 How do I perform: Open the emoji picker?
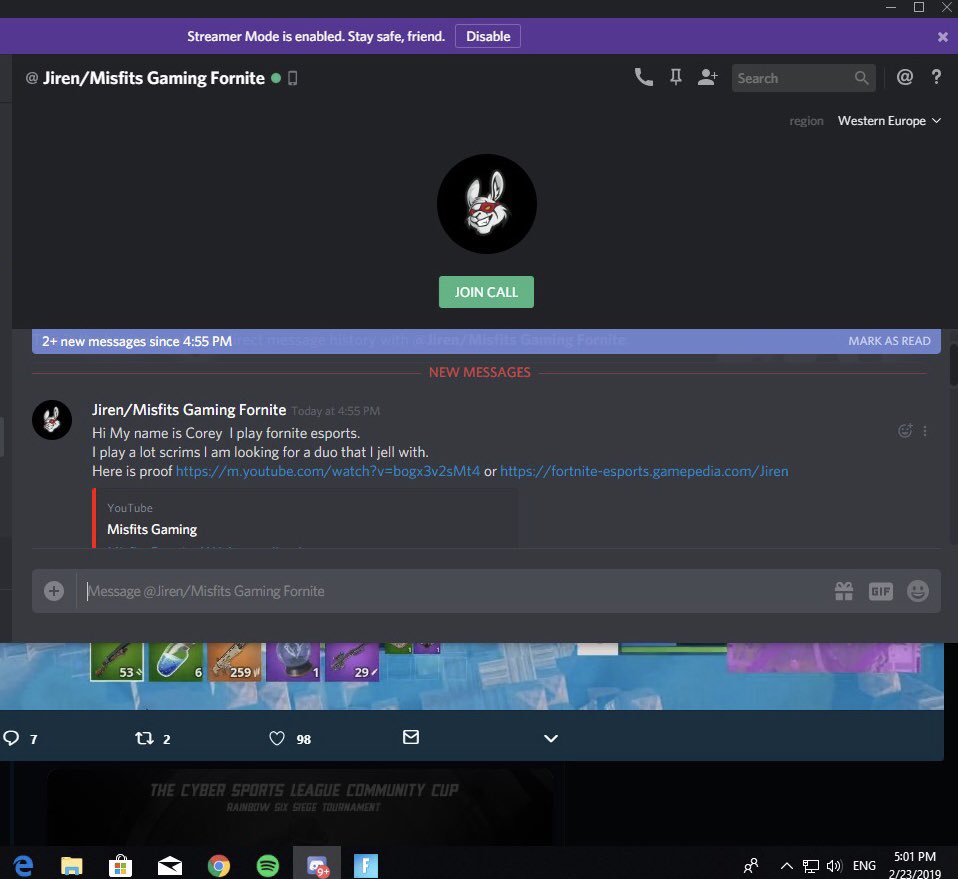(x=918, y=591)
